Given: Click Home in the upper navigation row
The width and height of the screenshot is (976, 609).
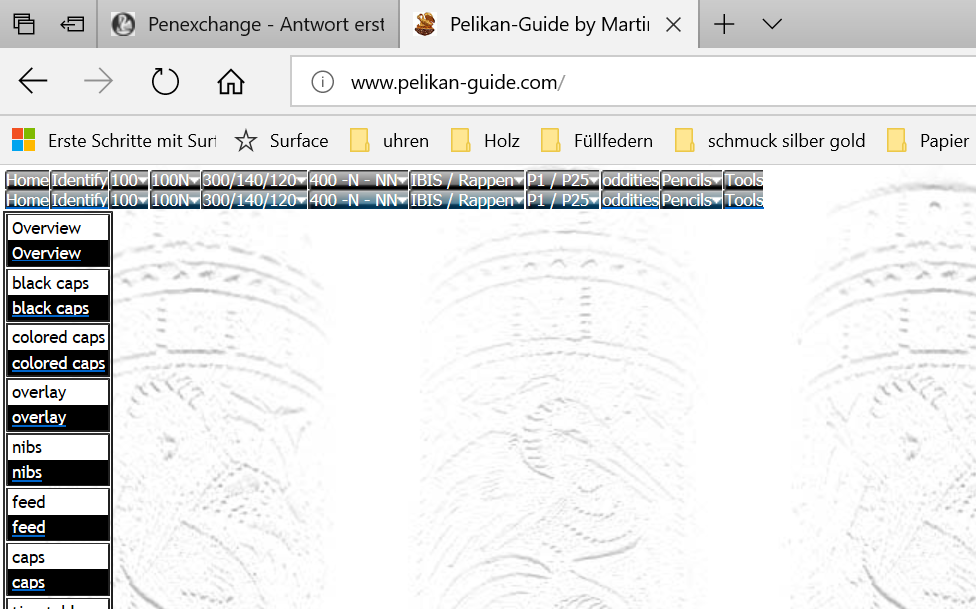Looking at the screenshot, I should (27, 180).
